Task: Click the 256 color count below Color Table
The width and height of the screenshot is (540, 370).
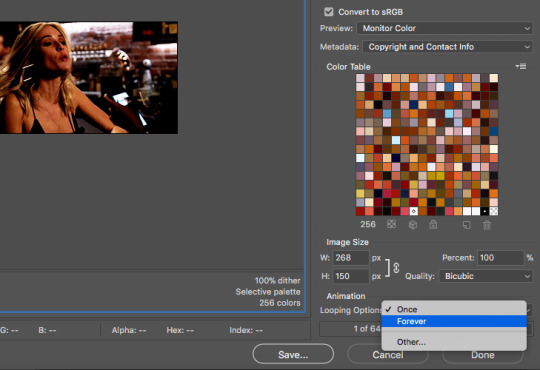Action: pos(368,224)
